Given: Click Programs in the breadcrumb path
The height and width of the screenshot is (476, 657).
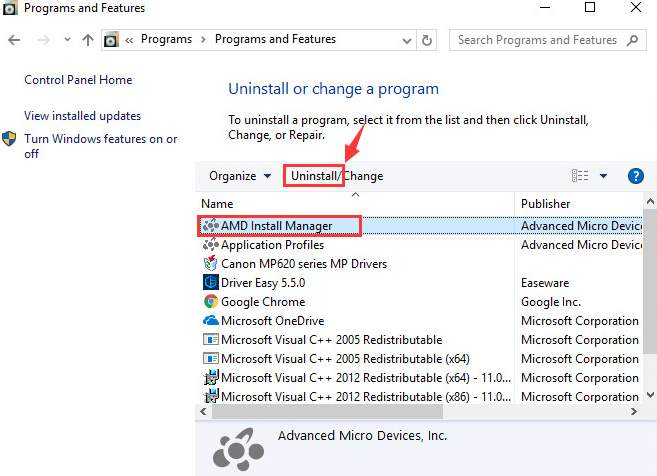Looking at the screenshot, I should [x=166, y=39].
